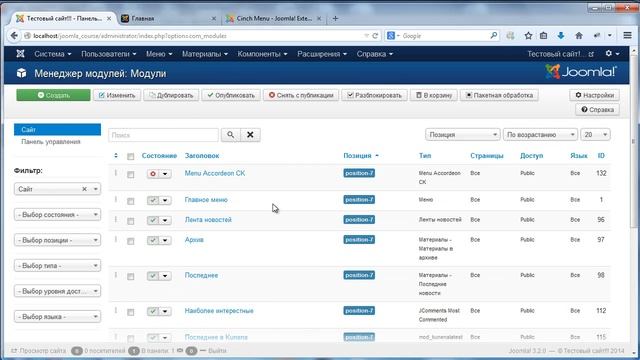This screenshot has height=360, width=640.
Task: Expand status dropdown arrow for Menu Accordeon CK
Action: point(165,174)
